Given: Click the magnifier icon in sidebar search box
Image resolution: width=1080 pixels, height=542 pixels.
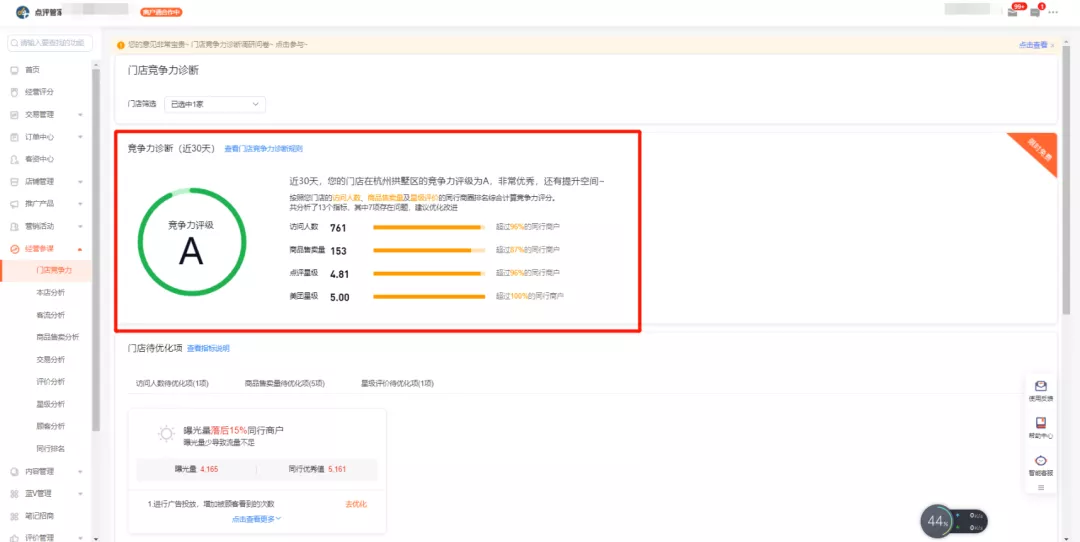Looking at the screenshot, I should click(14, 43).
